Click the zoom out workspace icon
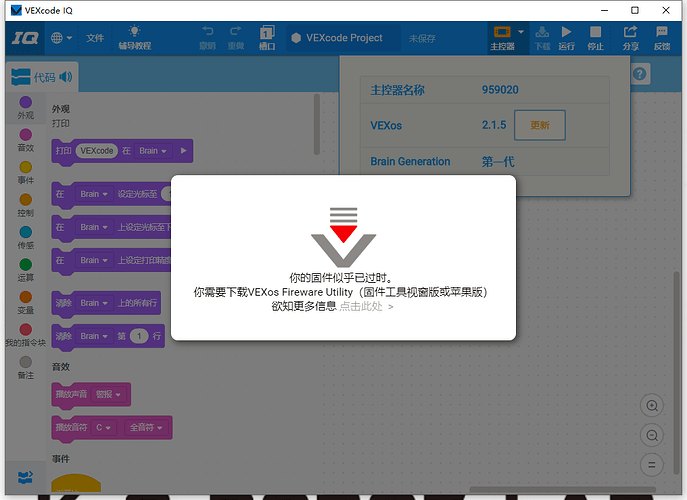This screenshot has height=500, width=687. [652, 436]
